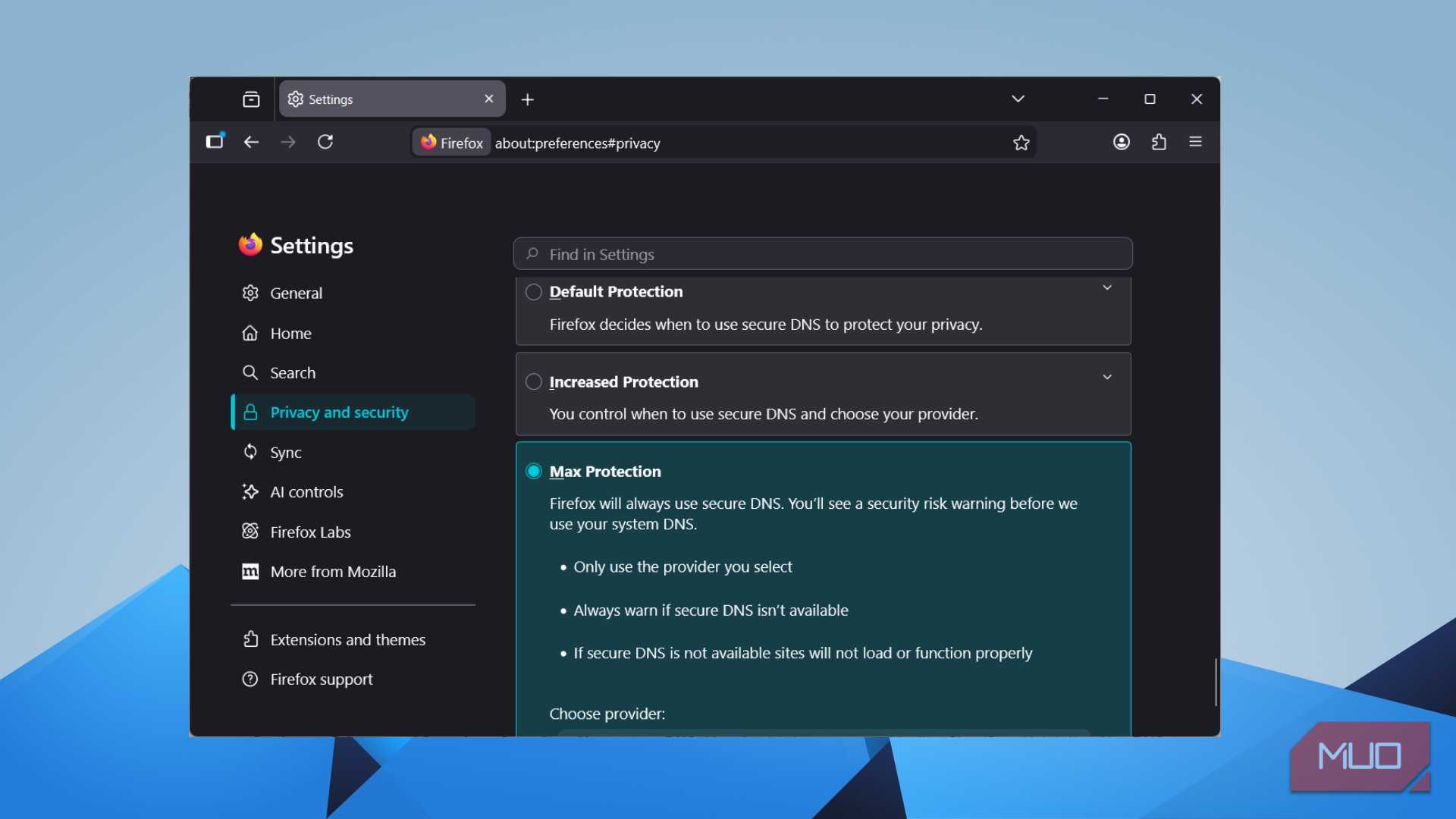This screenshot has height=819, width=1456.
Task: Click the AI controls sparkle icon
Action: click(x=250, y=491)
